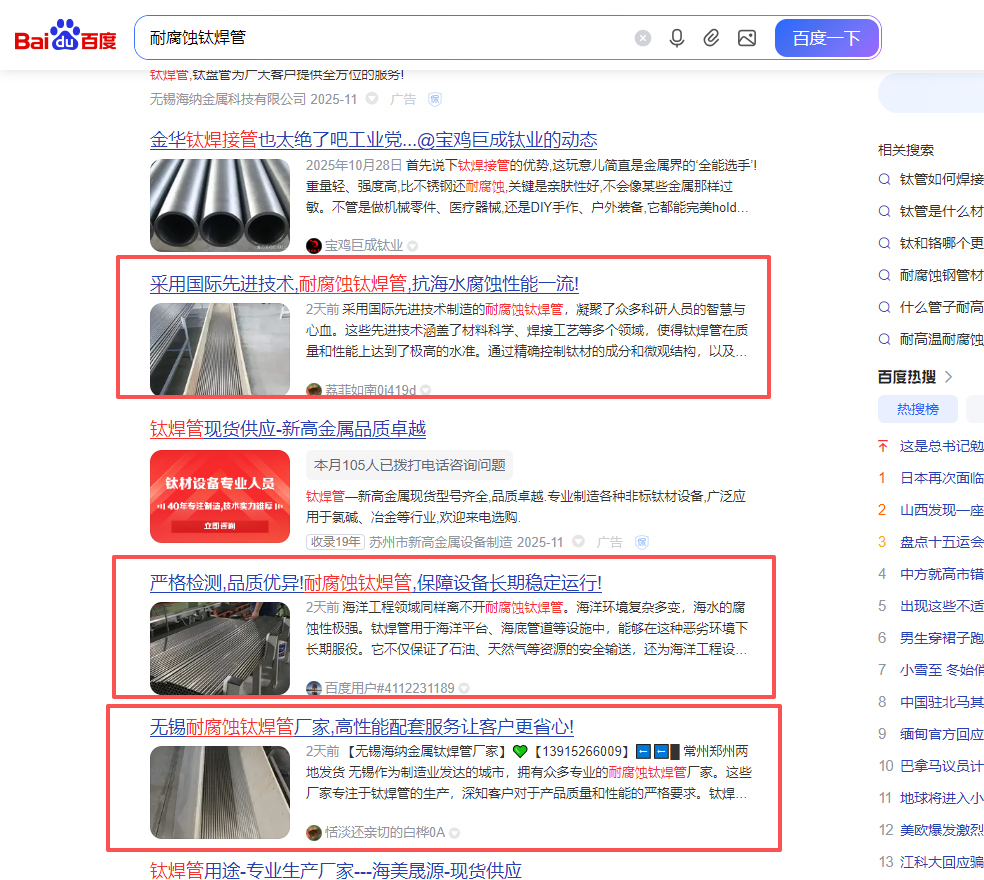Click the 无锡耐腐蚀钛焊管厂家 result title
Screen dimensions: 984x880
coord(361,726)
